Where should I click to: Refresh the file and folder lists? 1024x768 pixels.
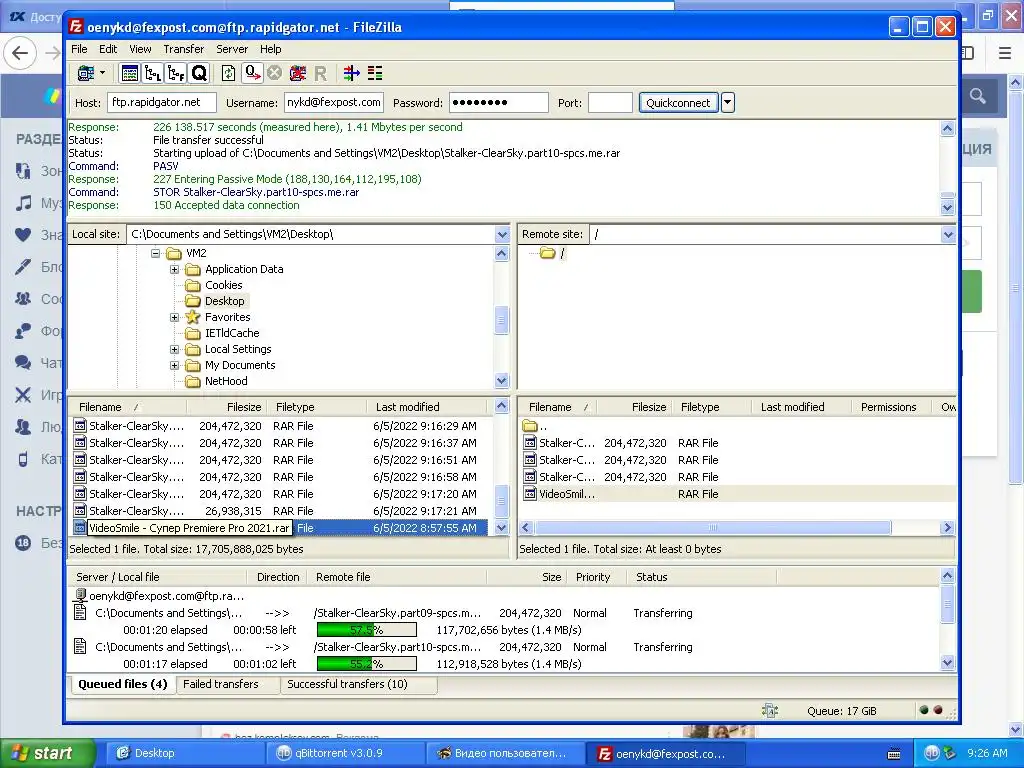pyautogui.click(x=229, y=73)
